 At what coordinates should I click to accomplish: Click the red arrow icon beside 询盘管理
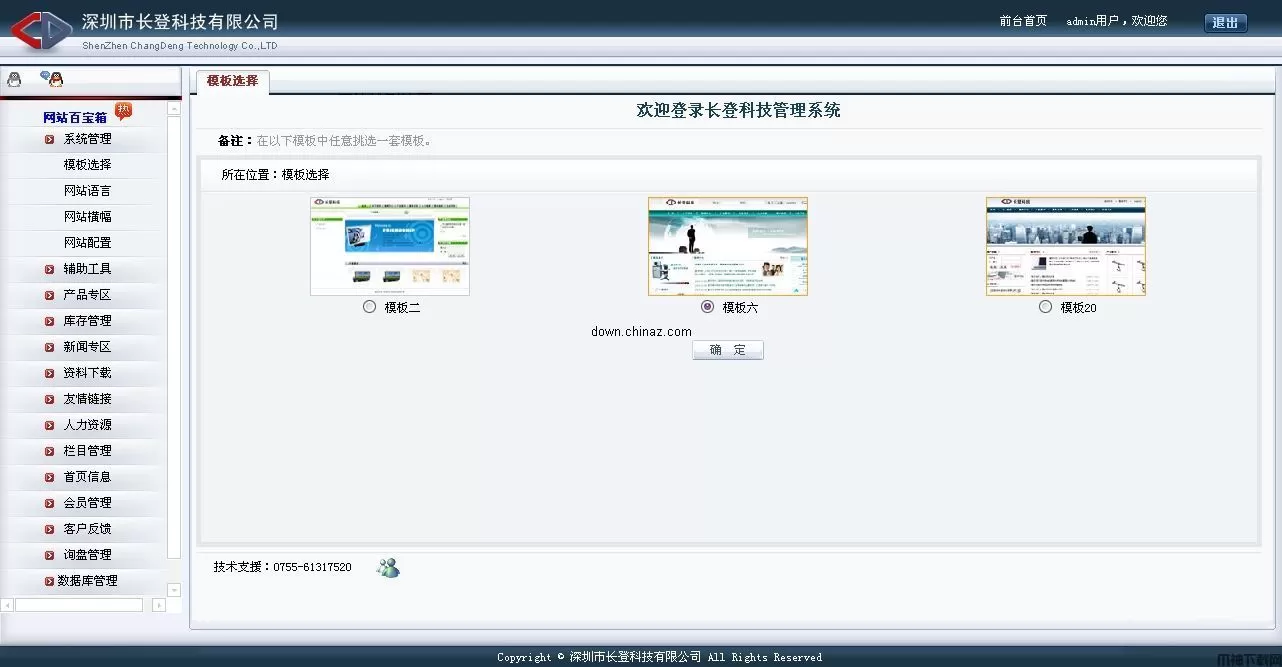[49, 555]
